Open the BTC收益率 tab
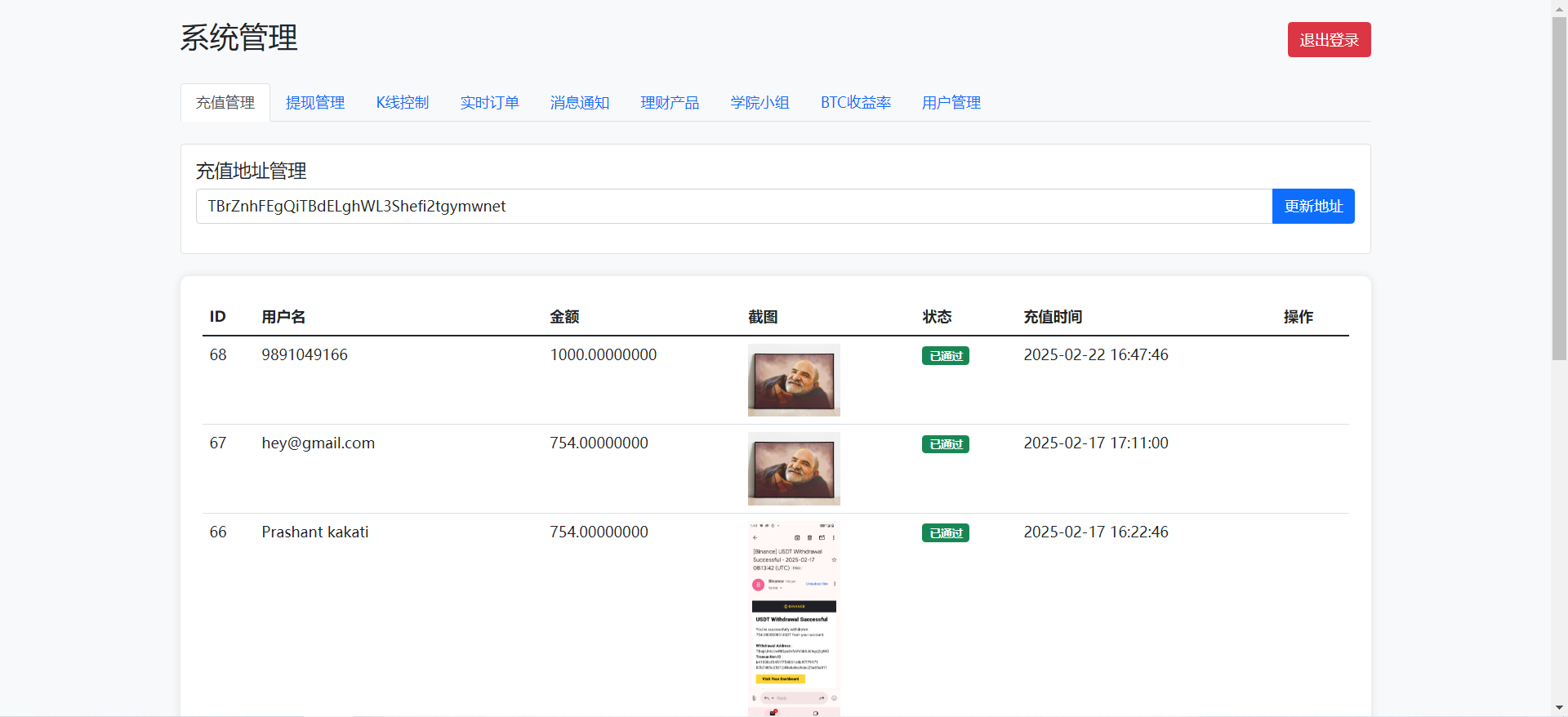1568x717 pixels. 855,103
